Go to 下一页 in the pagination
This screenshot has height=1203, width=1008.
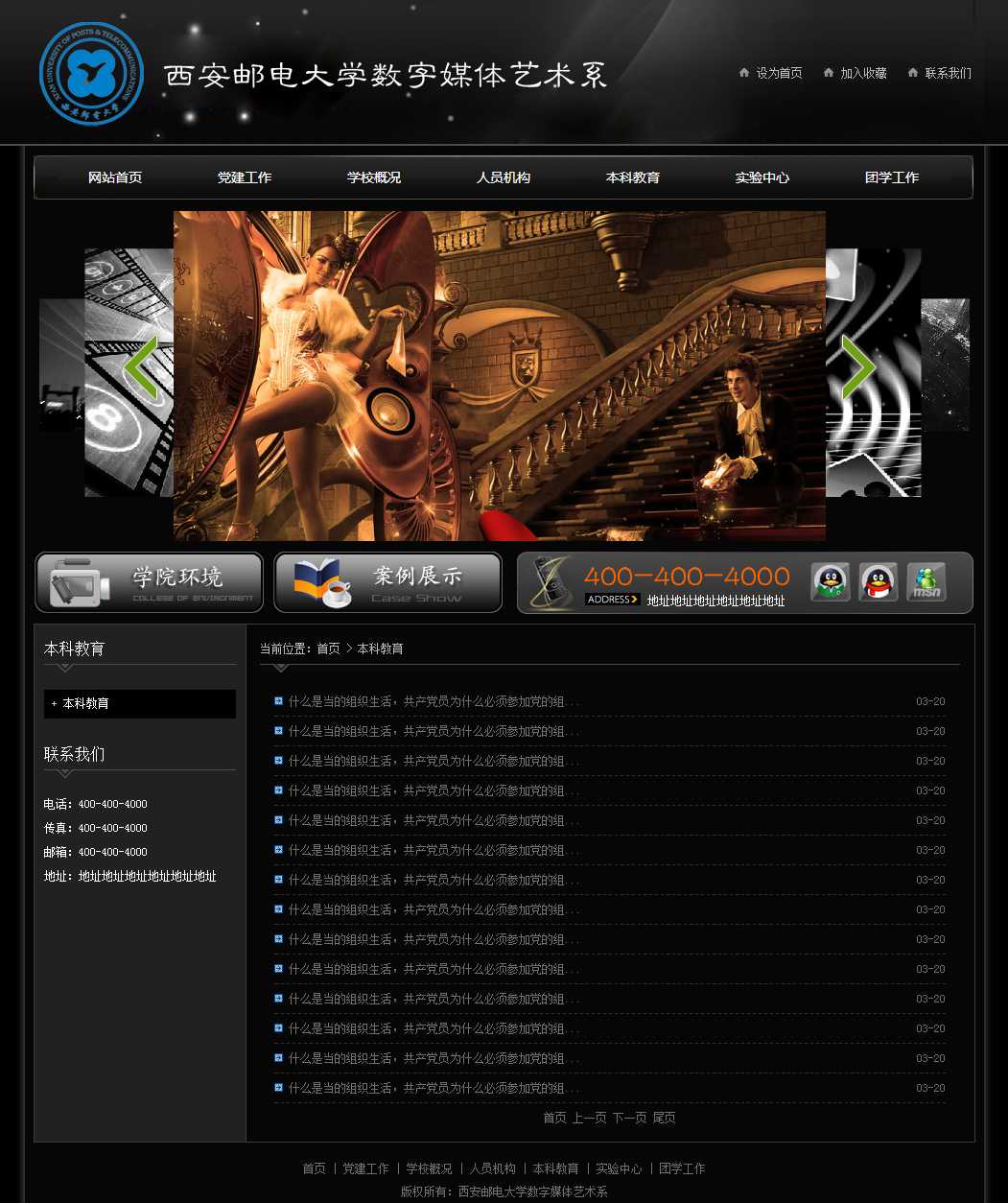[629, 1118]
